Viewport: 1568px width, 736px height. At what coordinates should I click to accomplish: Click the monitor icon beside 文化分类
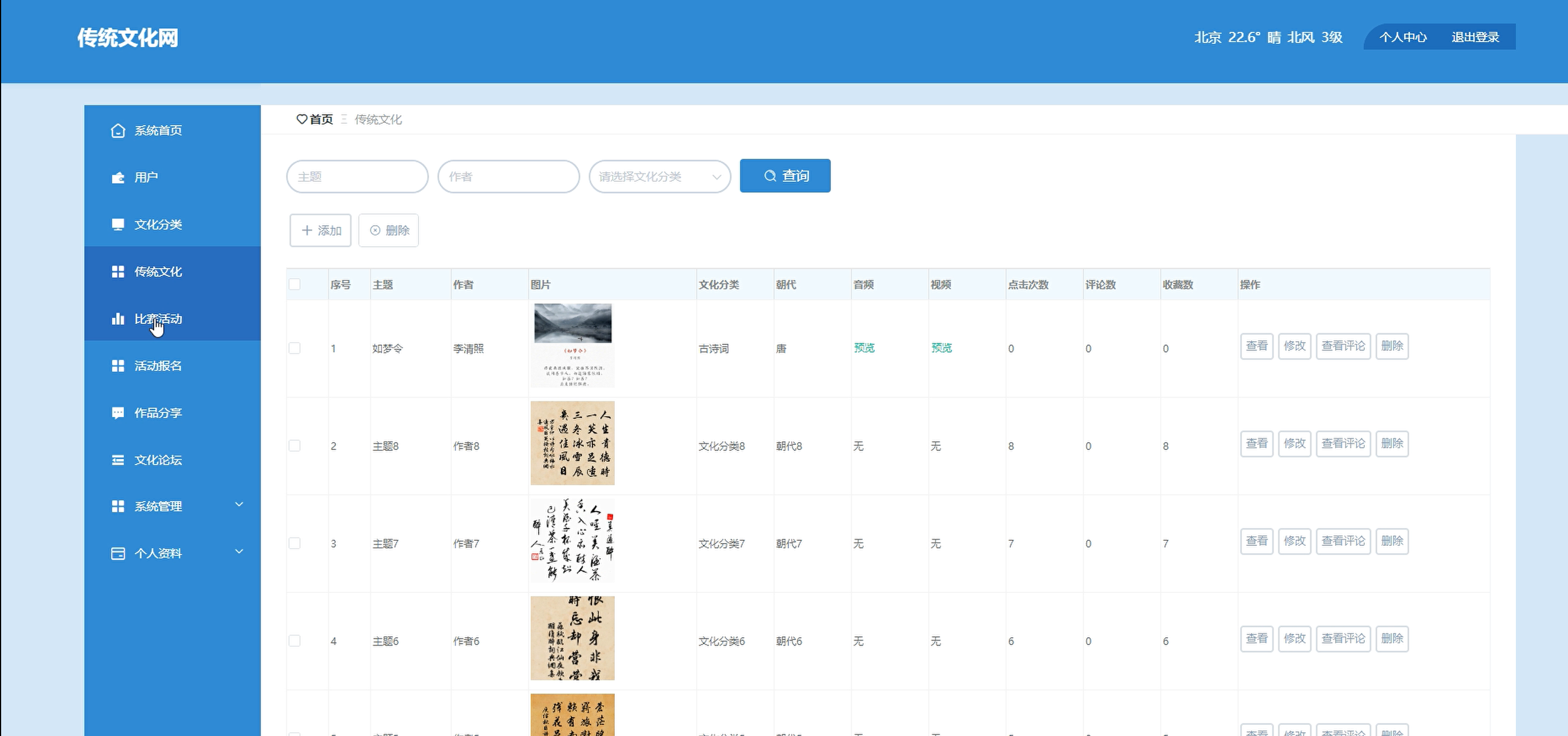tap(118, 224)
